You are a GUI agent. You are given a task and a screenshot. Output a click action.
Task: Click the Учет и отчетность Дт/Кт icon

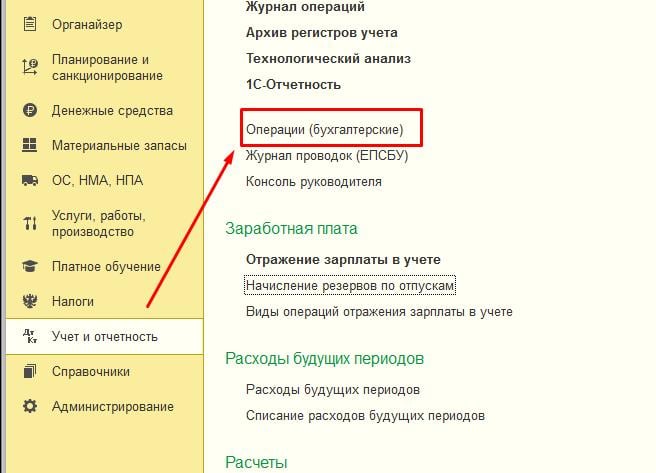30,336
